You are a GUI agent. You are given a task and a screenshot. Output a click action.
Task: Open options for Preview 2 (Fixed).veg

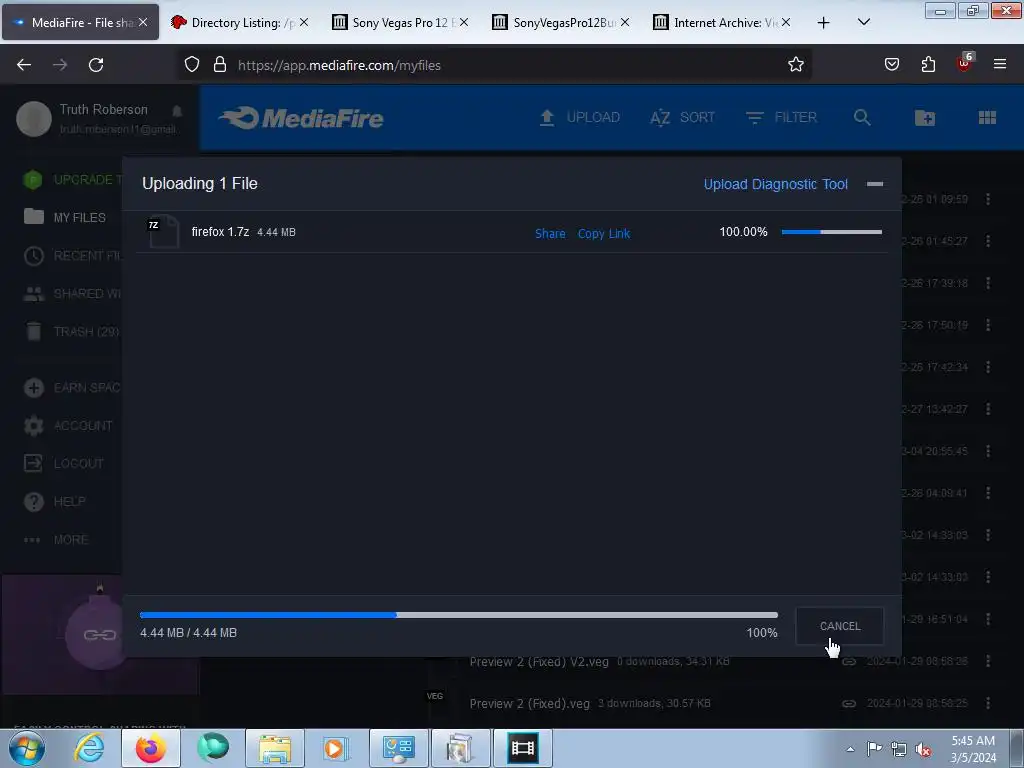pos(988,703)
